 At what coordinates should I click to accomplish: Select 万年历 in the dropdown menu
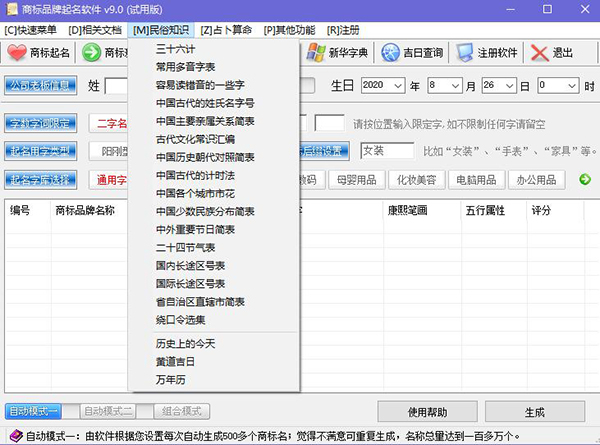(x=168, y=380)
